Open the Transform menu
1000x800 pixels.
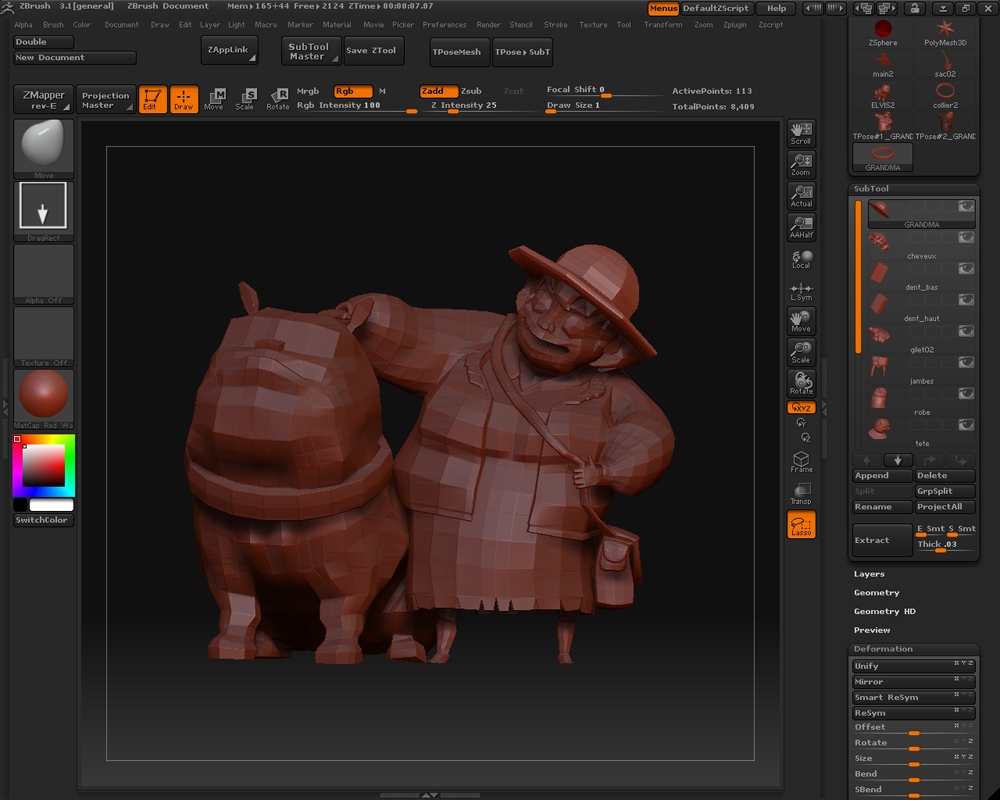pos(663,25)
